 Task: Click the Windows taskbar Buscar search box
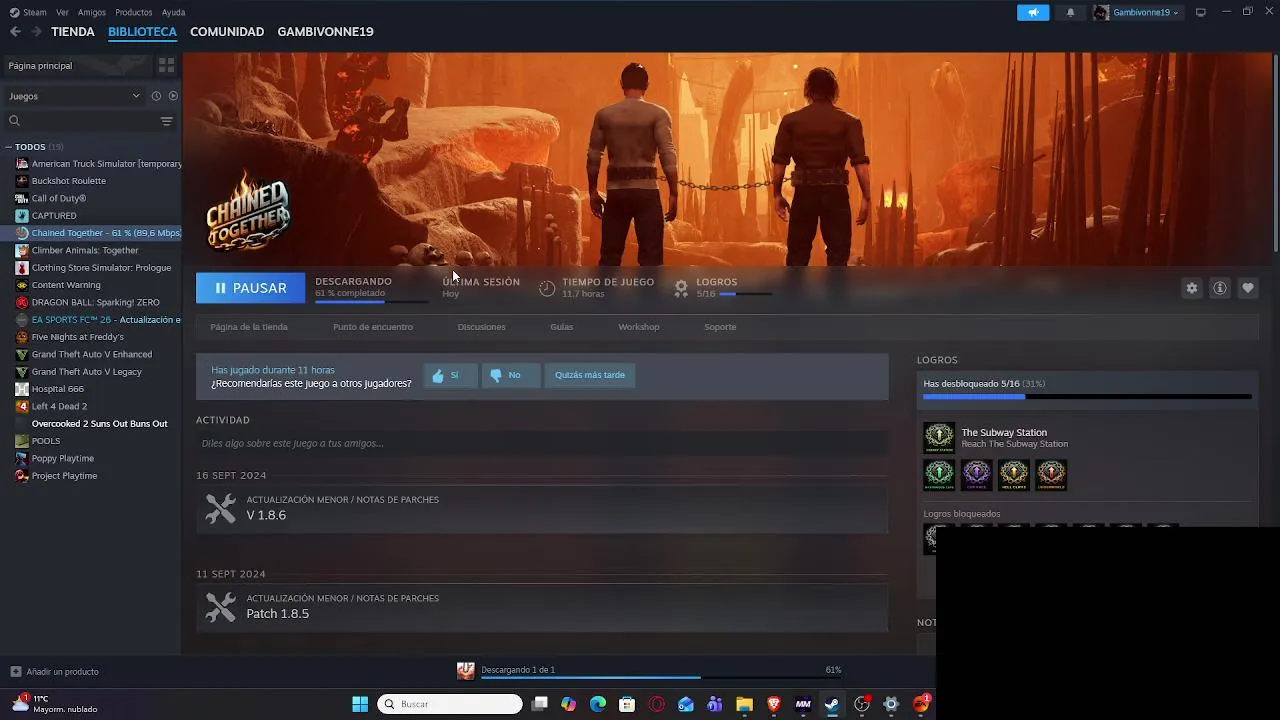450,704
